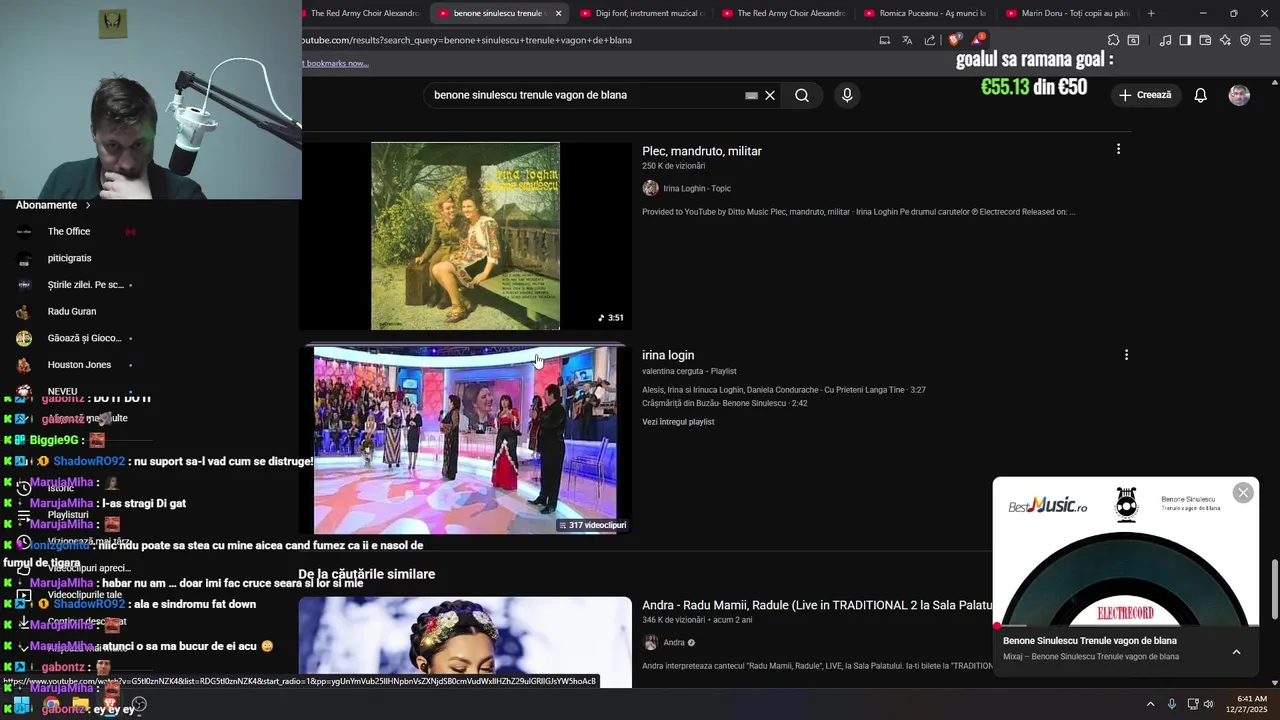Viewport: 1280px width, 720px height.
Task: Open the volume icon in the system tray
Action: (x=1208, y=704)
